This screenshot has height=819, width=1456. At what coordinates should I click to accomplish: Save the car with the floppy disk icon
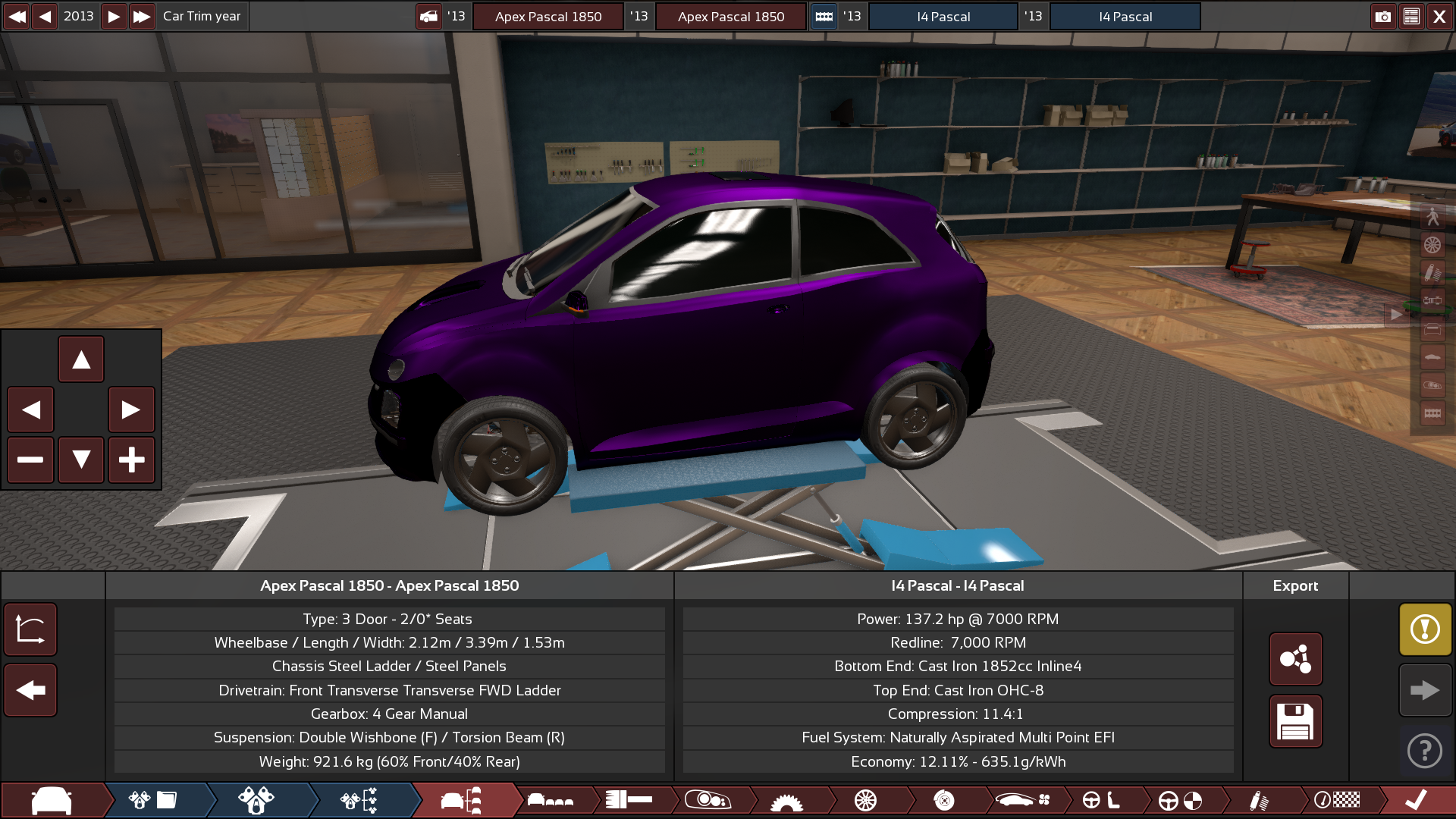pyautogui.click(x=1295, y=721)
